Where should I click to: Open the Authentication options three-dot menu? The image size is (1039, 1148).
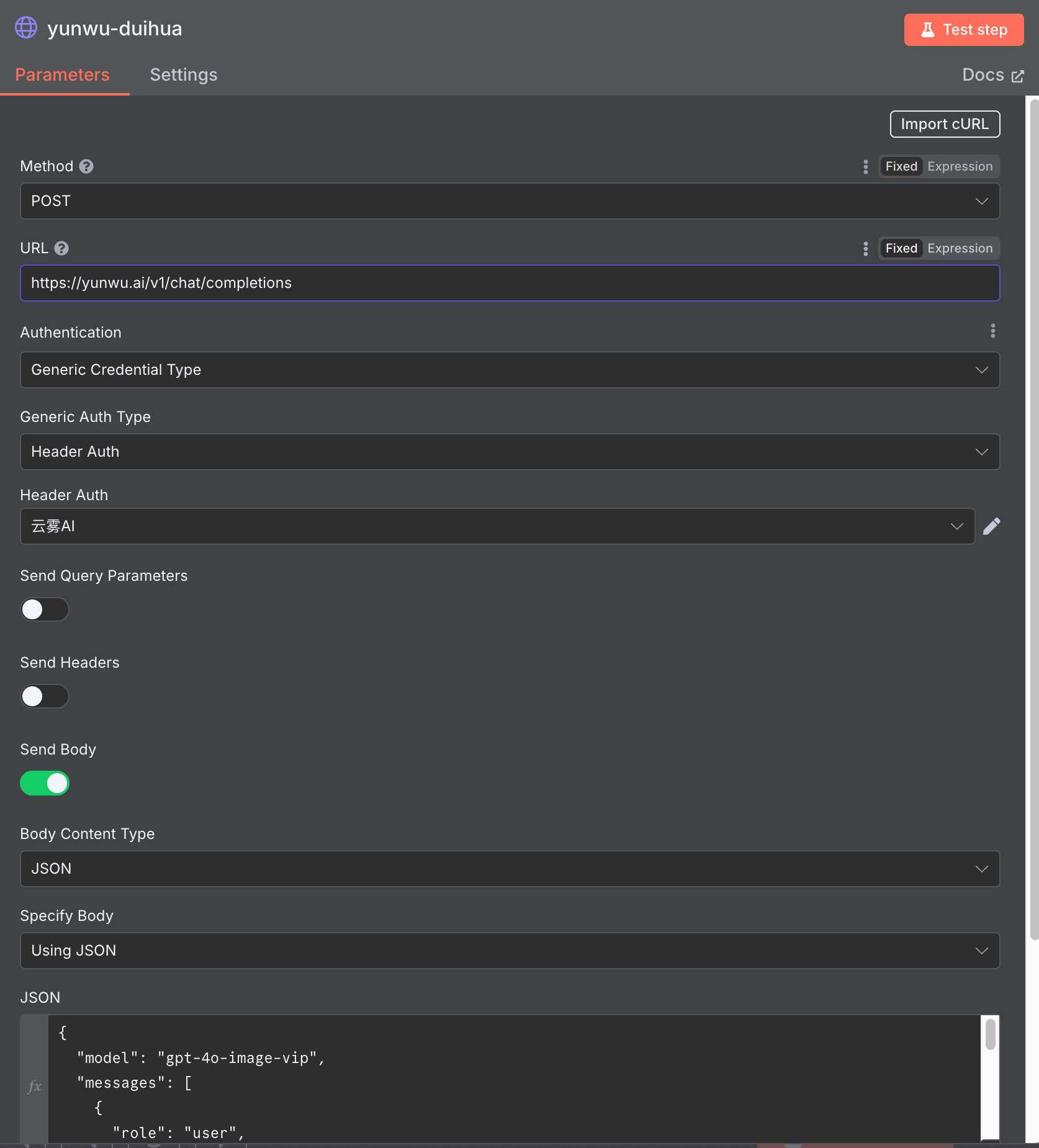[993, 331]
